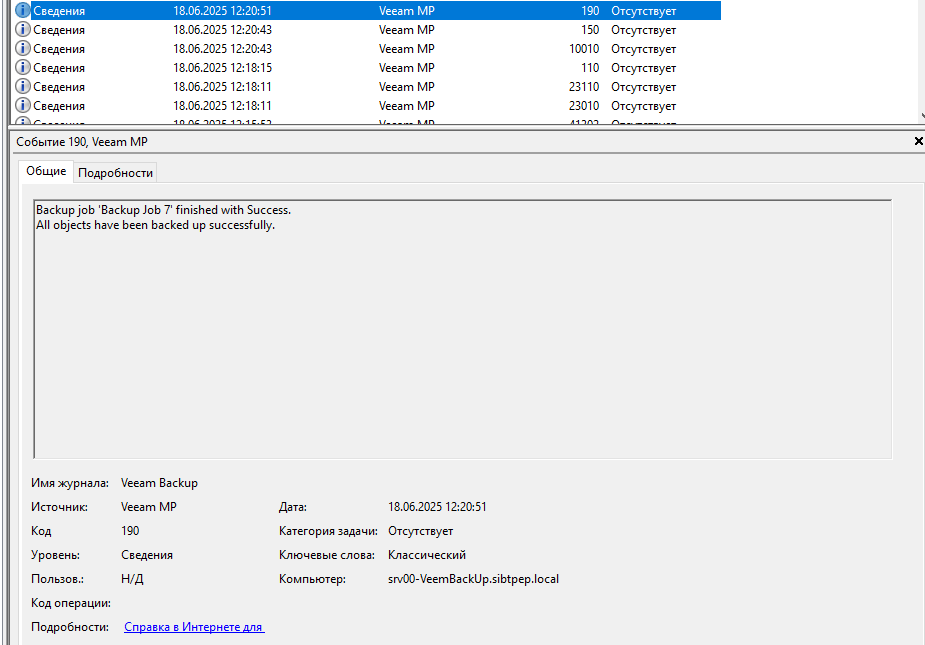Click log name value Veeam Backup
Viewport: 925px width, 645px height.
coord(159,483)
